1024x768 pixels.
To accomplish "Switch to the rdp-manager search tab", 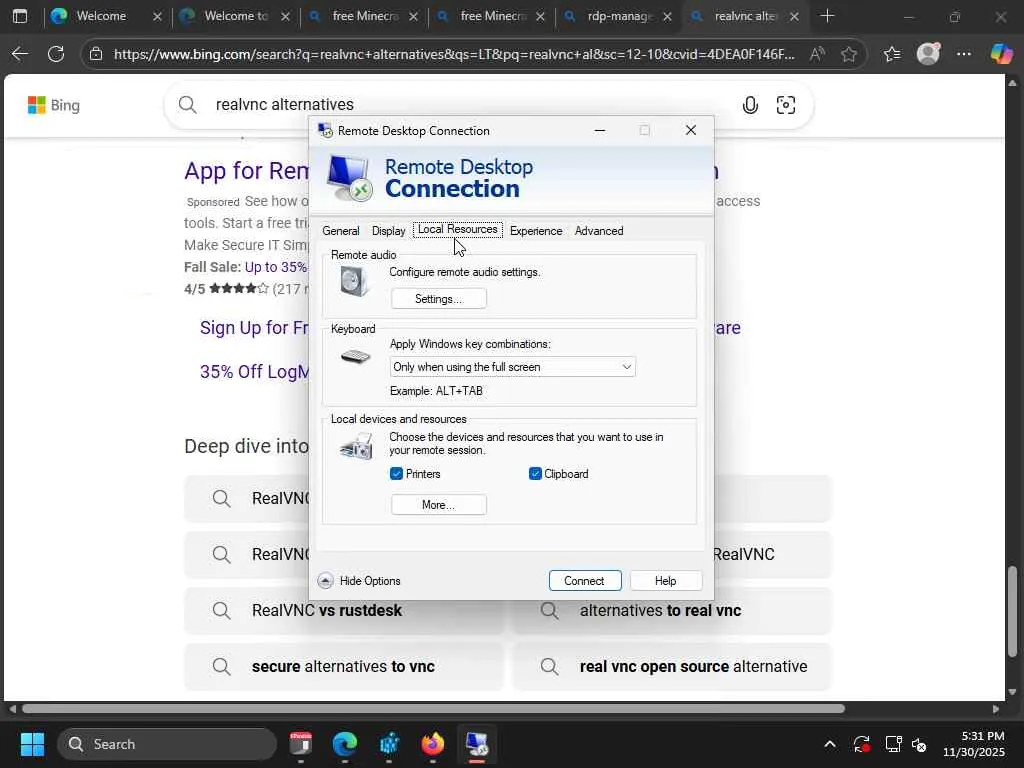I will pos(618,16).
